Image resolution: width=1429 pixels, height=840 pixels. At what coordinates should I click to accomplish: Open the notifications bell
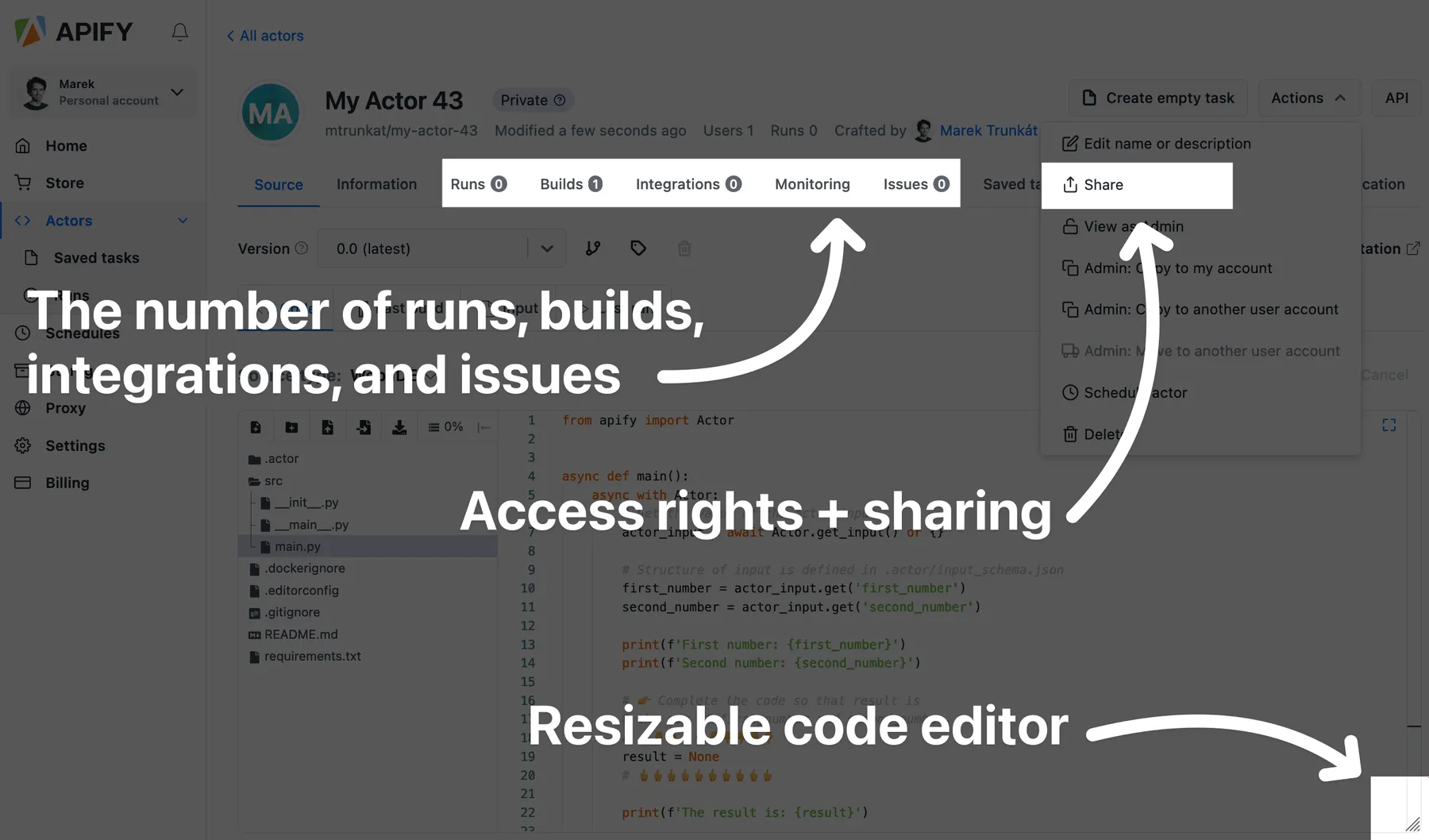tap(180, 32)
